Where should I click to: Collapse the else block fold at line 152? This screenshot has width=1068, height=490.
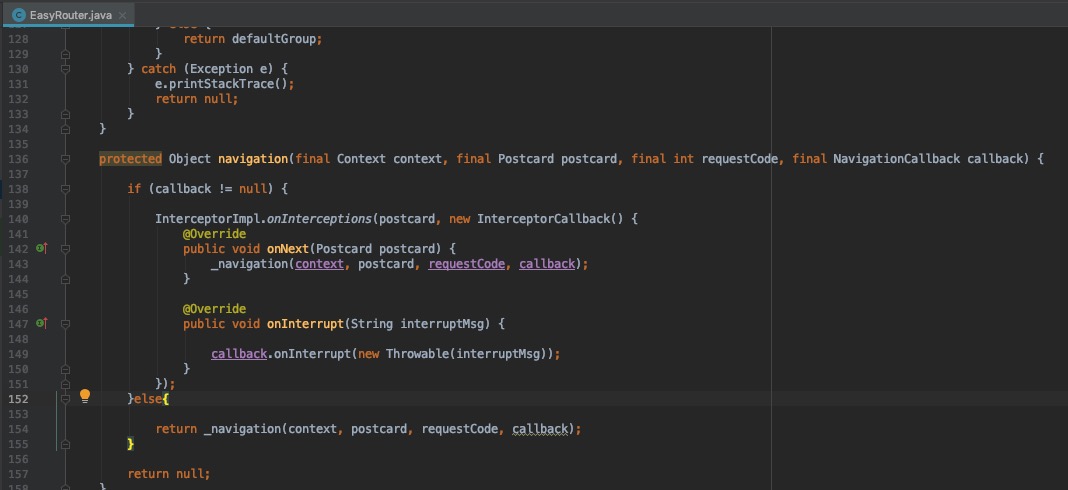pos(65,399)
